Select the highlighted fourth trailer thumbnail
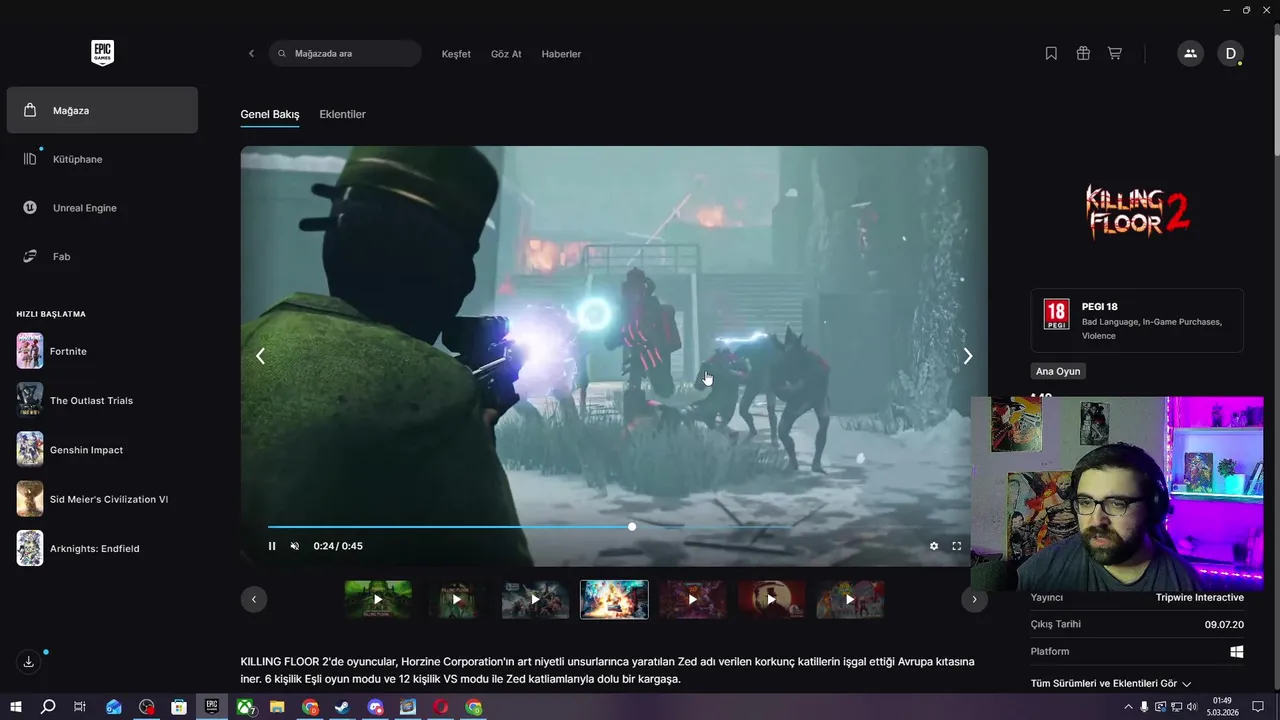Viewport: 1280px width, 720px height. 614,600
